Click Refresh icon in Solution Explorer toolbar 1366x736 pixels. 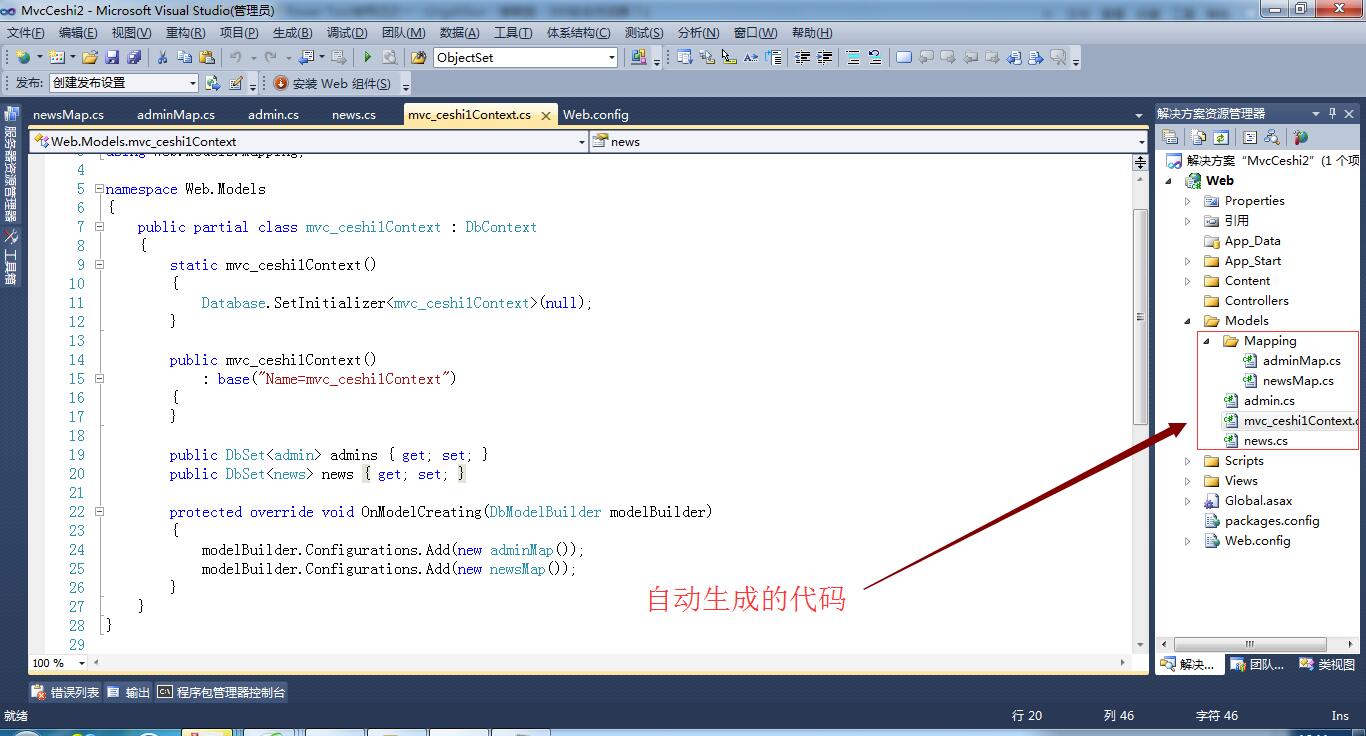coord(1221,138)
